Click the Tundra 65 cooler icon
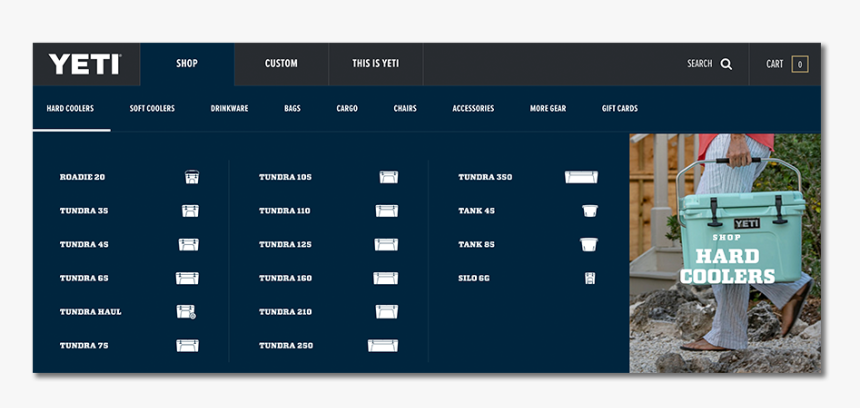This screenshot has width=860, height=408. tap(187, 278)
